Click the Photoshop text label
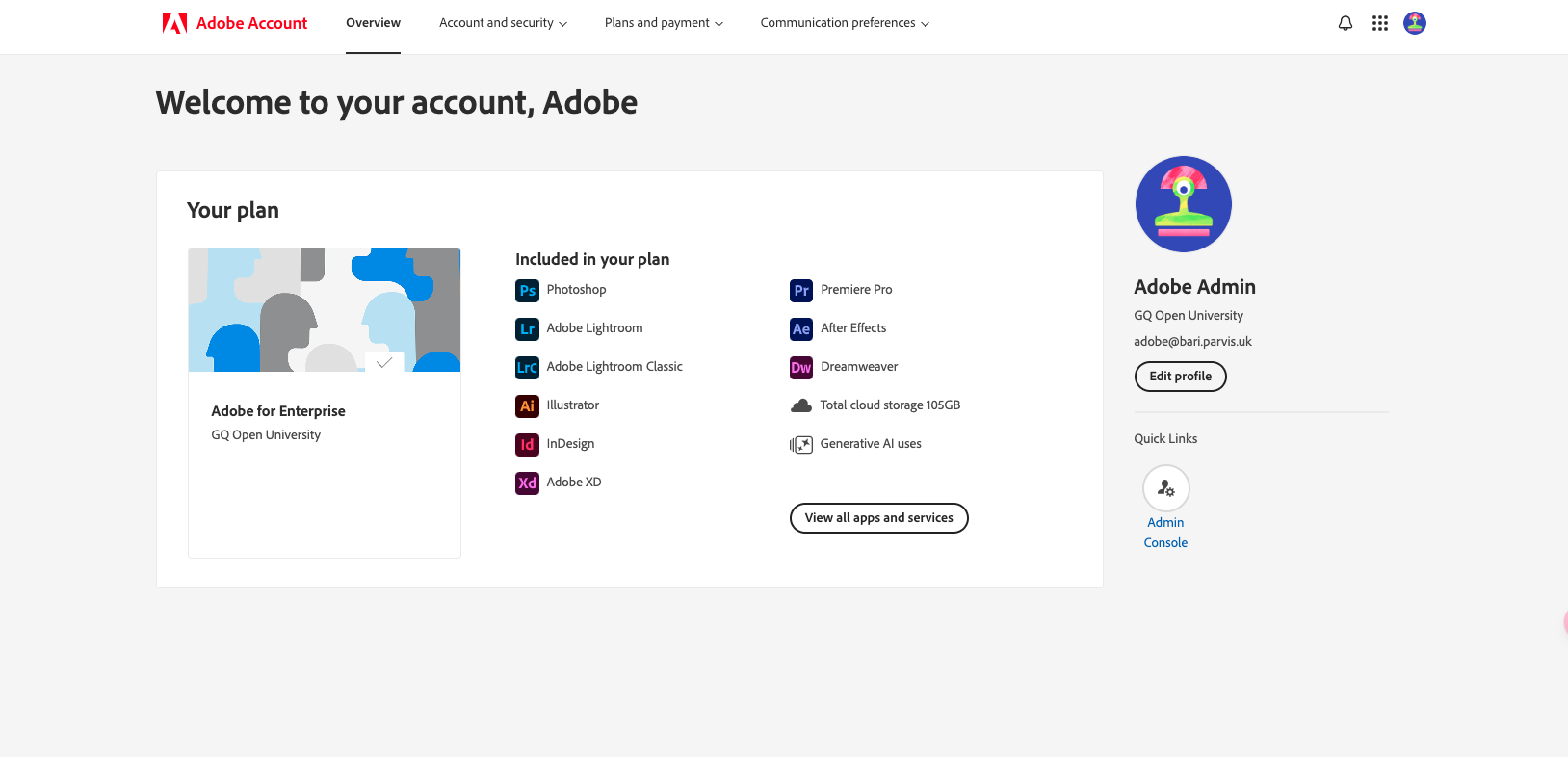The width and height of the screenshot is (1568, 757). coord(576,290)
